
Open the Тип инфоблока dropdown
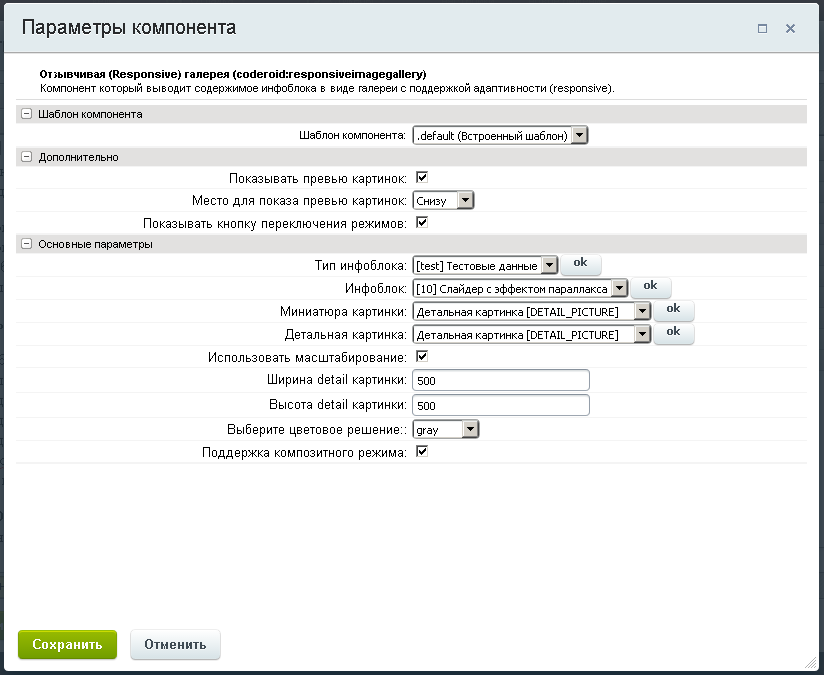(484, 265)
